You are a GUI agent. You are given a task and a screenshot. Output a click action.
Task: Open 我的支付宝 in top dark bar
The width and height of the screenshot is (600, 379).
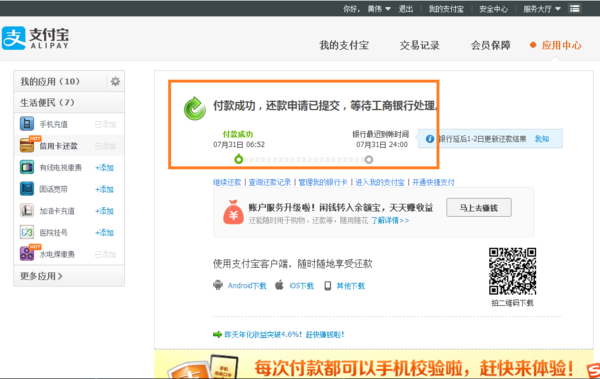446,9
